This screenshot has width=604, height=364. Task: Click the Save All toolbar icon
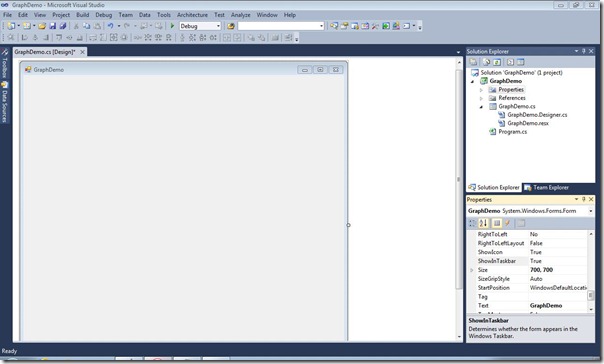point(62,26)
